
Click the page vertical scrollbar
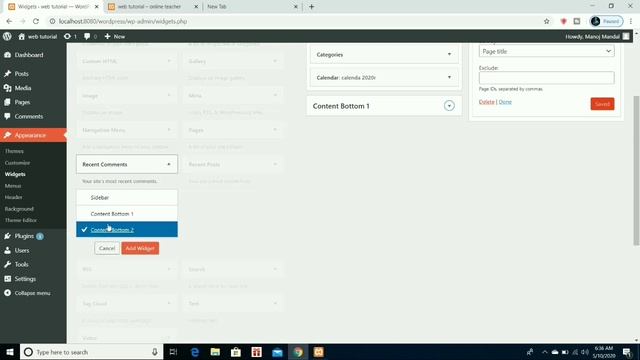tap(636, 171)
